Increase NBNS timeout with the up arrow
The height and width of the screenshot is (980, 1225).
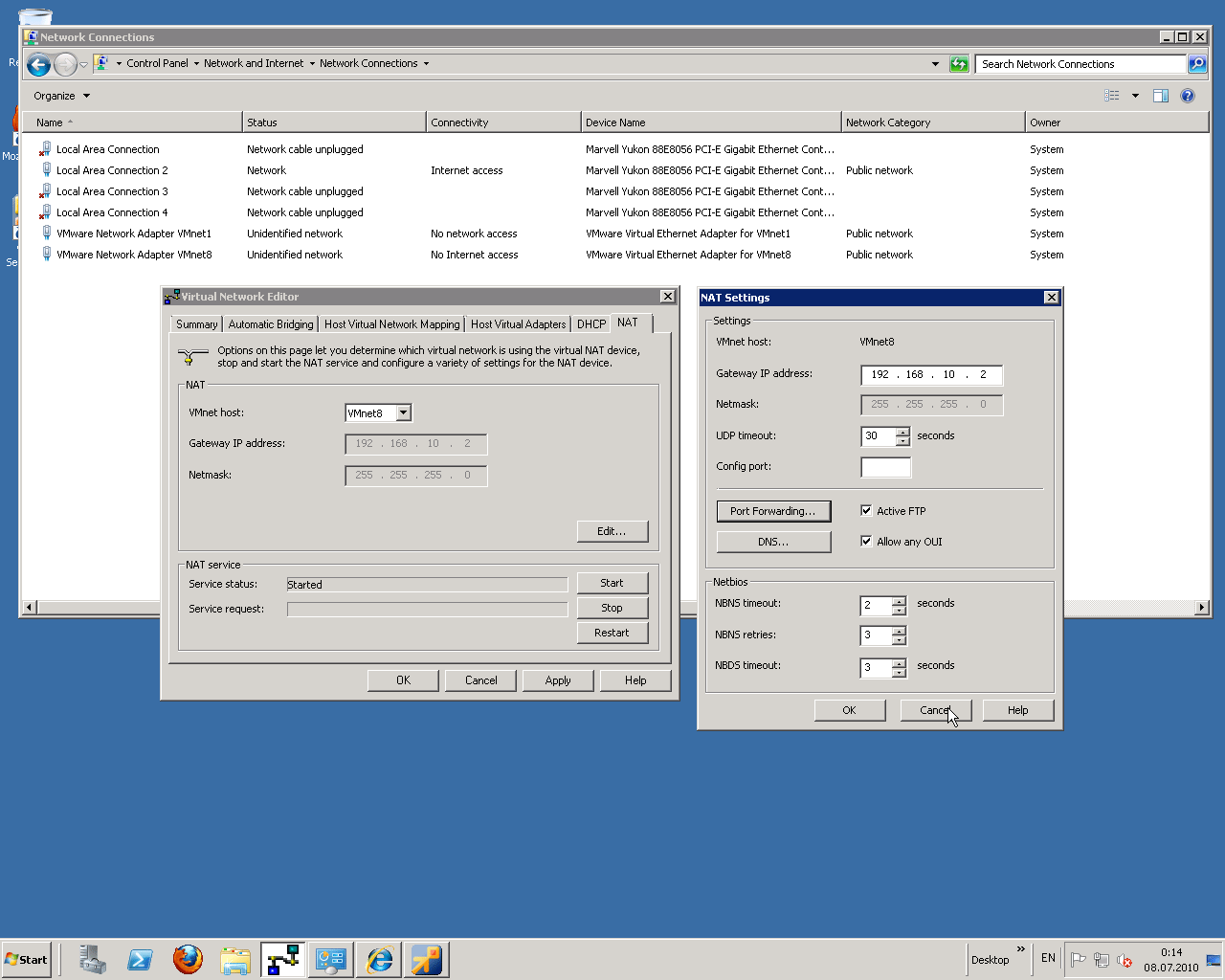[899, 601]
